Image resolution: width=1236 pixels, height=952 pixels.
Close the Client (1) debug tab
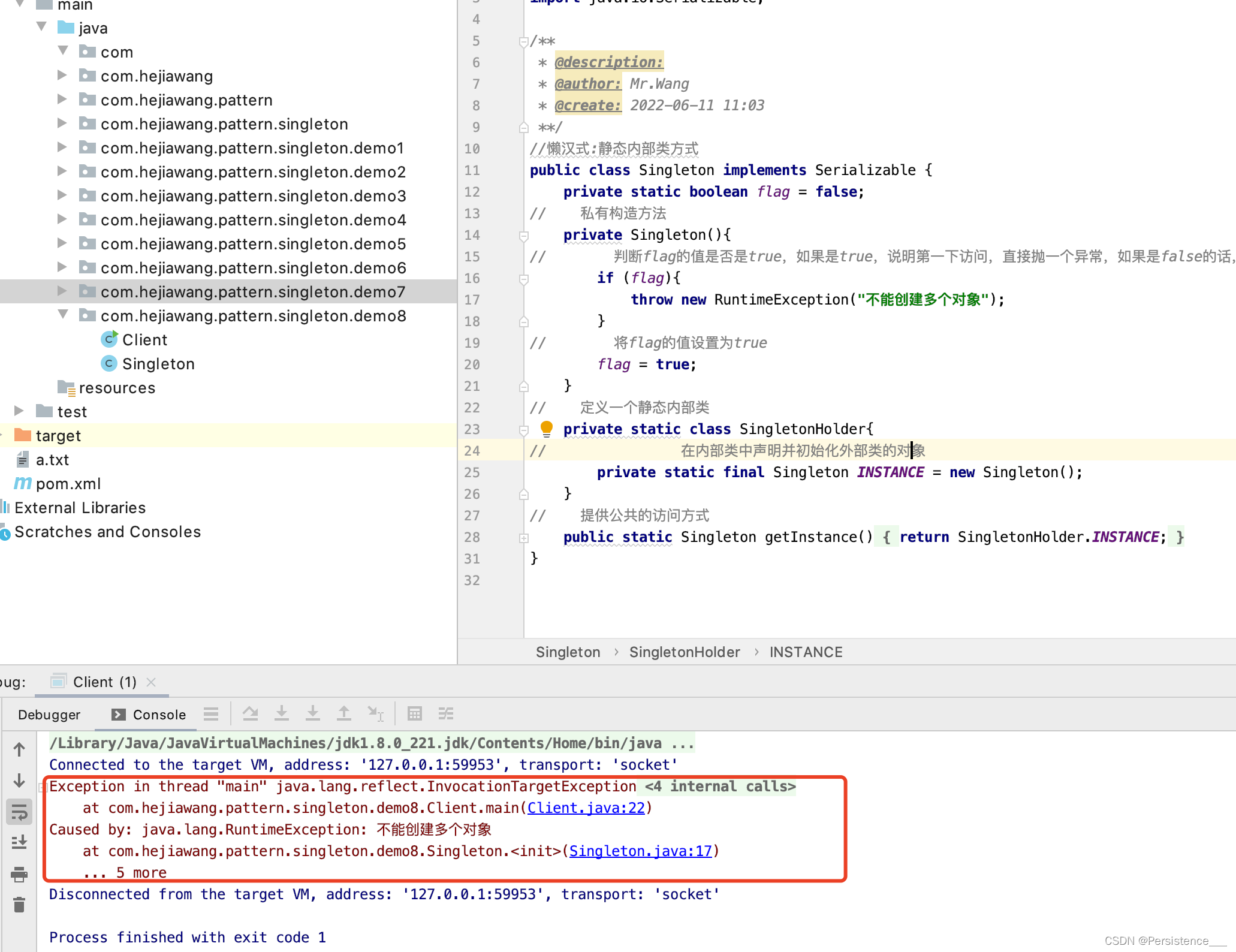tap(152, 682)
